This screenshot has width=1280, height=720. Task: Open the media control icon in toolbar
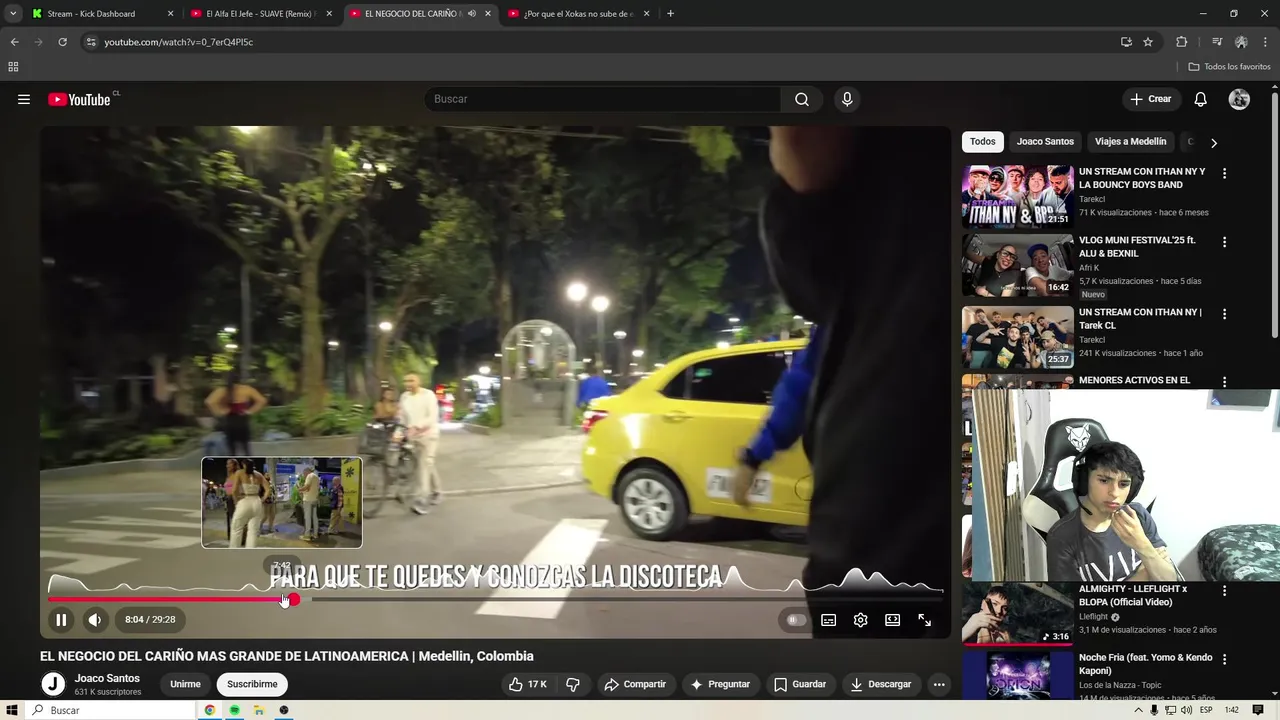tap(1217, 42)
